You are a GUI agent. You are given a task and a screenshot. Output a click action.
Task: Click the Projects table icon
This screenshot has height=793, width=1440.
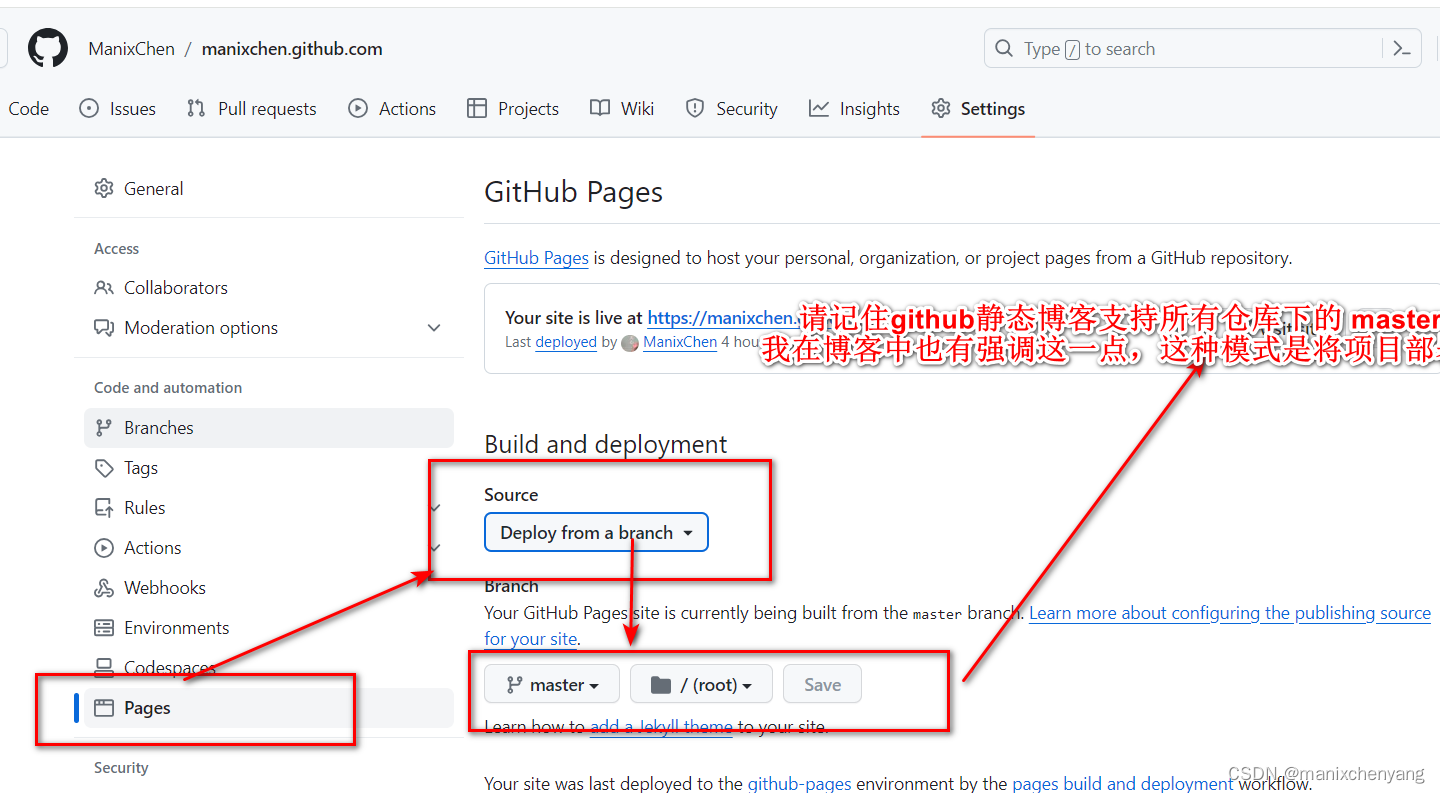click(477, 108)
